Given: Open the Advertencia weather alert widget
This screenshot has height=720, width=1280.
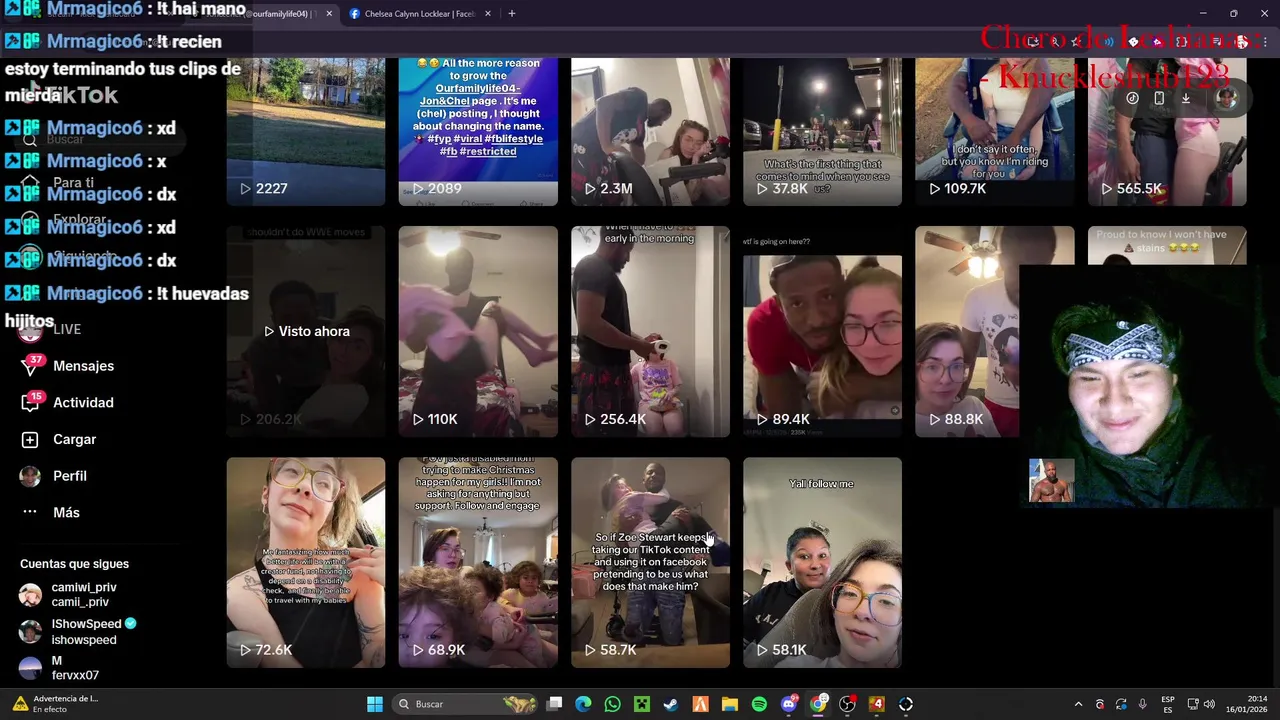Looking at the screenshot, I should click(x=55, y=704).
